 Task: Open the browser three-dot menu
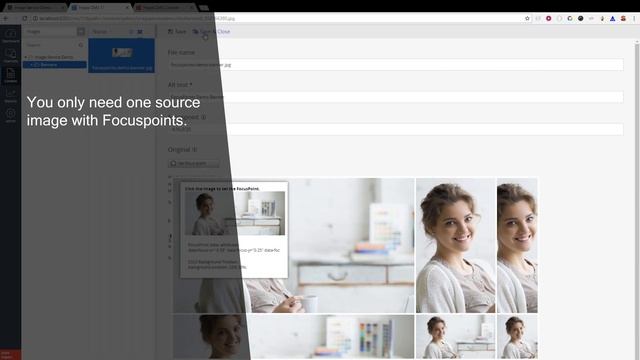tap(634, 18)
